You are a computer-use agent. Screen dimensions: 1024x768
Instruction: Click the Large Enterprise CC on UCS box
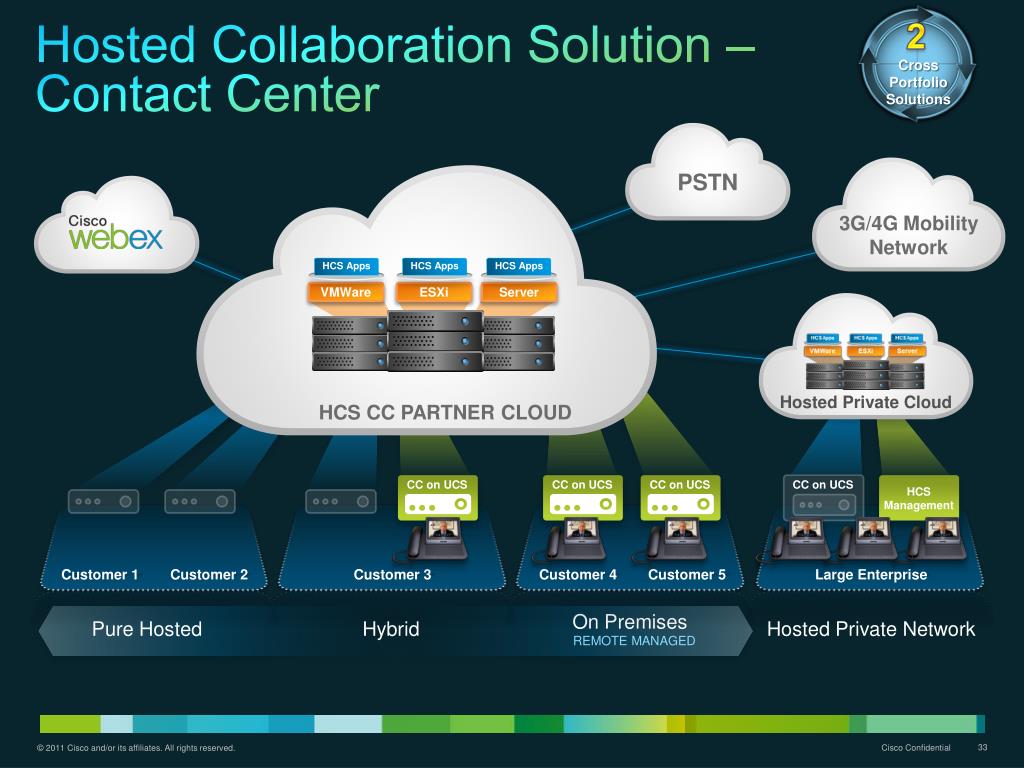823,497
